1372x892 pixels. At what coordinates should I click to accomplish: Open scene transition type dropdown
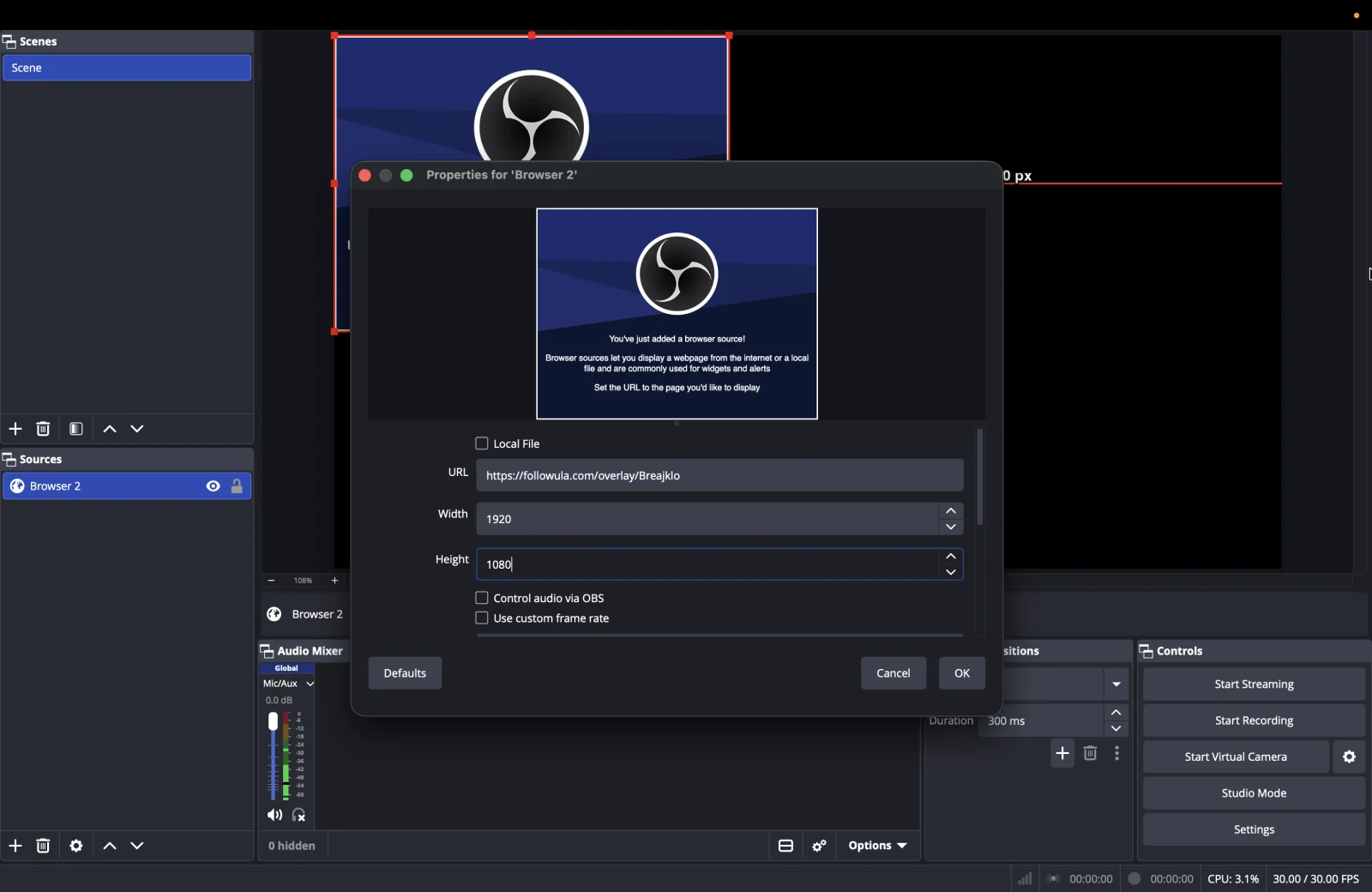[x=1116, y=684]
